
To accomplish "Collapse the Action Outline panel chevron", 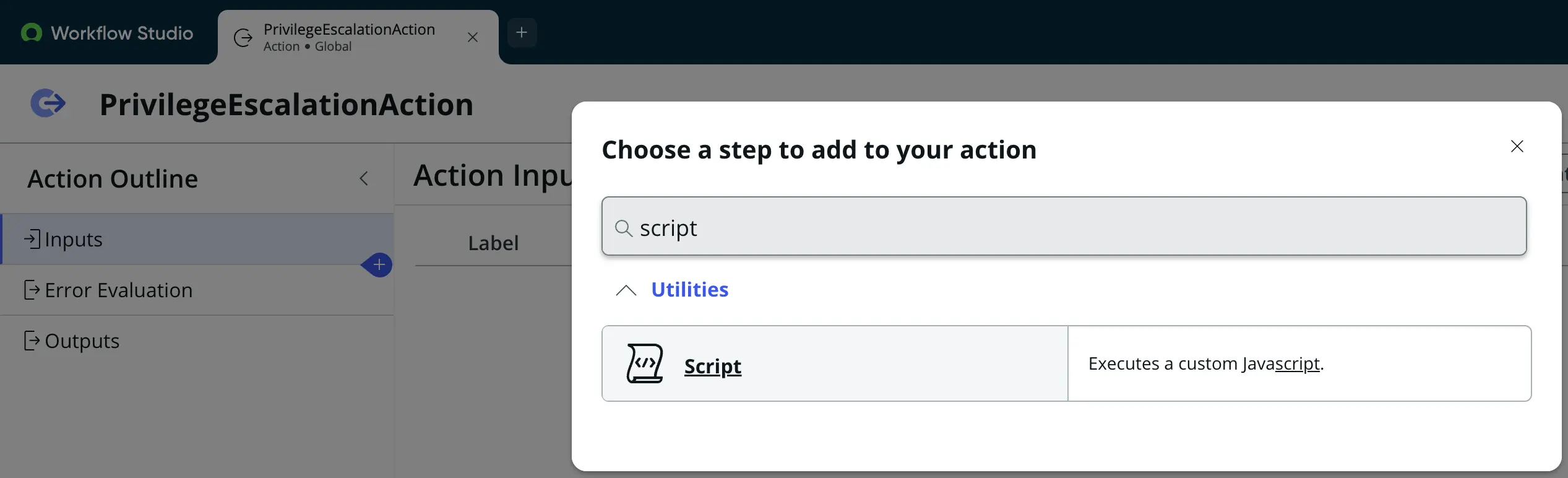I will [x=364, y=178].
